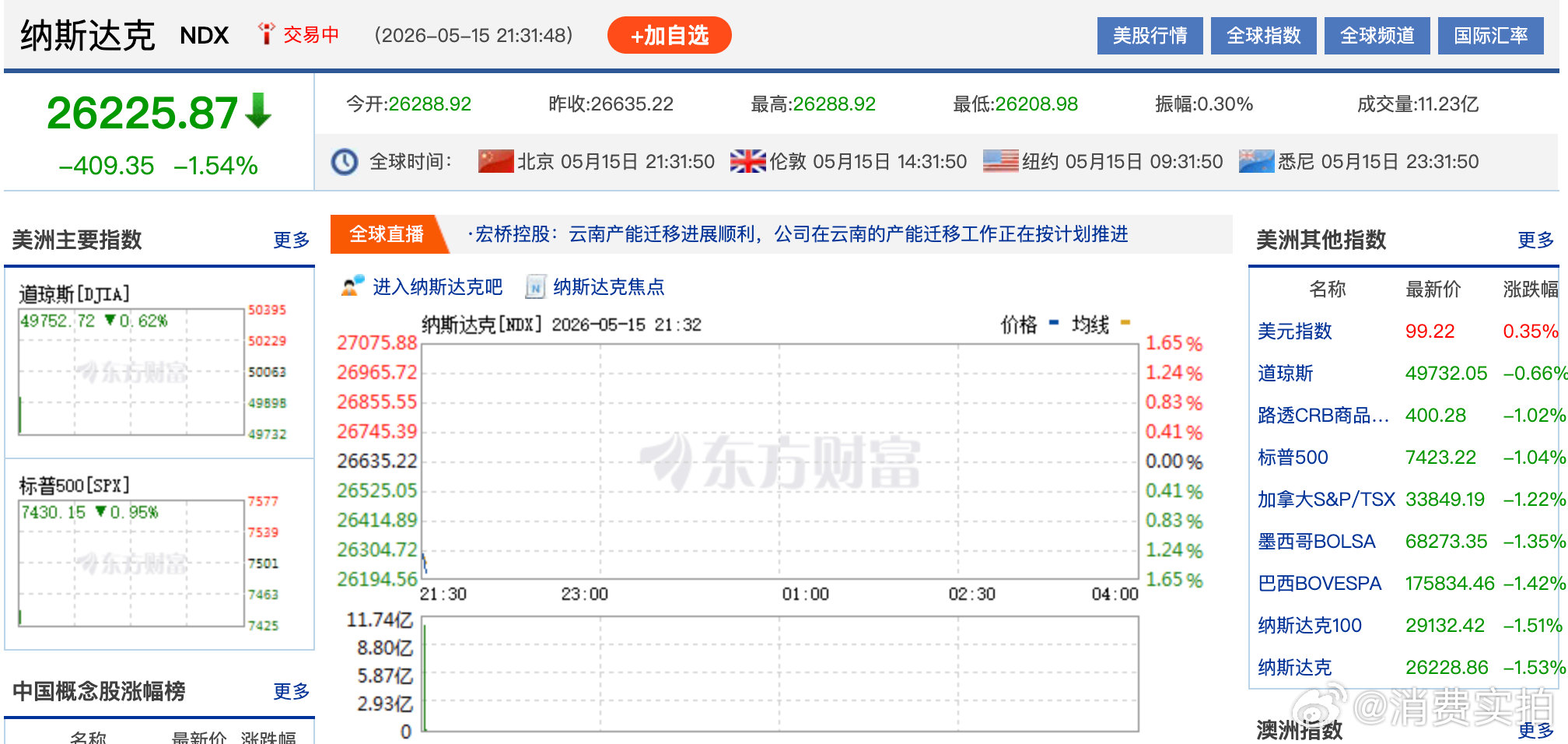This screenshot has width=1568, height=744.
Task: Click the blue 价格 legend marker
Action: (x=1054, y=322)
